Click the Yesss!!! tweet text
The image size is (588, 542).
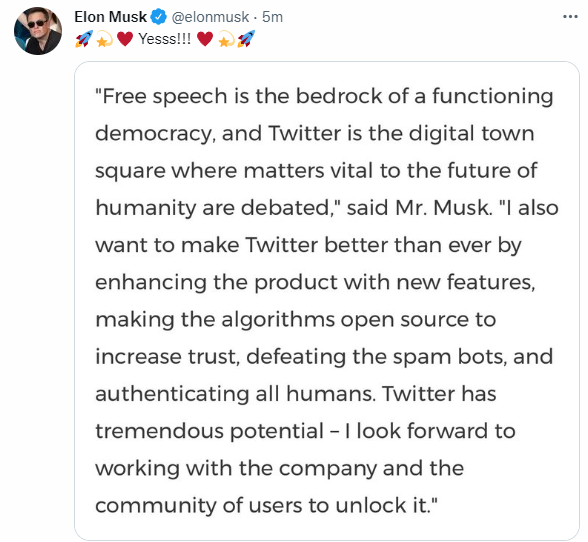point(165,39)
